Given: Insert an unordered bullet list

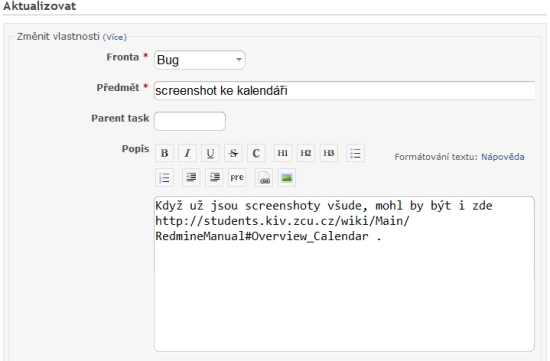Looking at the screenshot, I should [x=355, y=153].
